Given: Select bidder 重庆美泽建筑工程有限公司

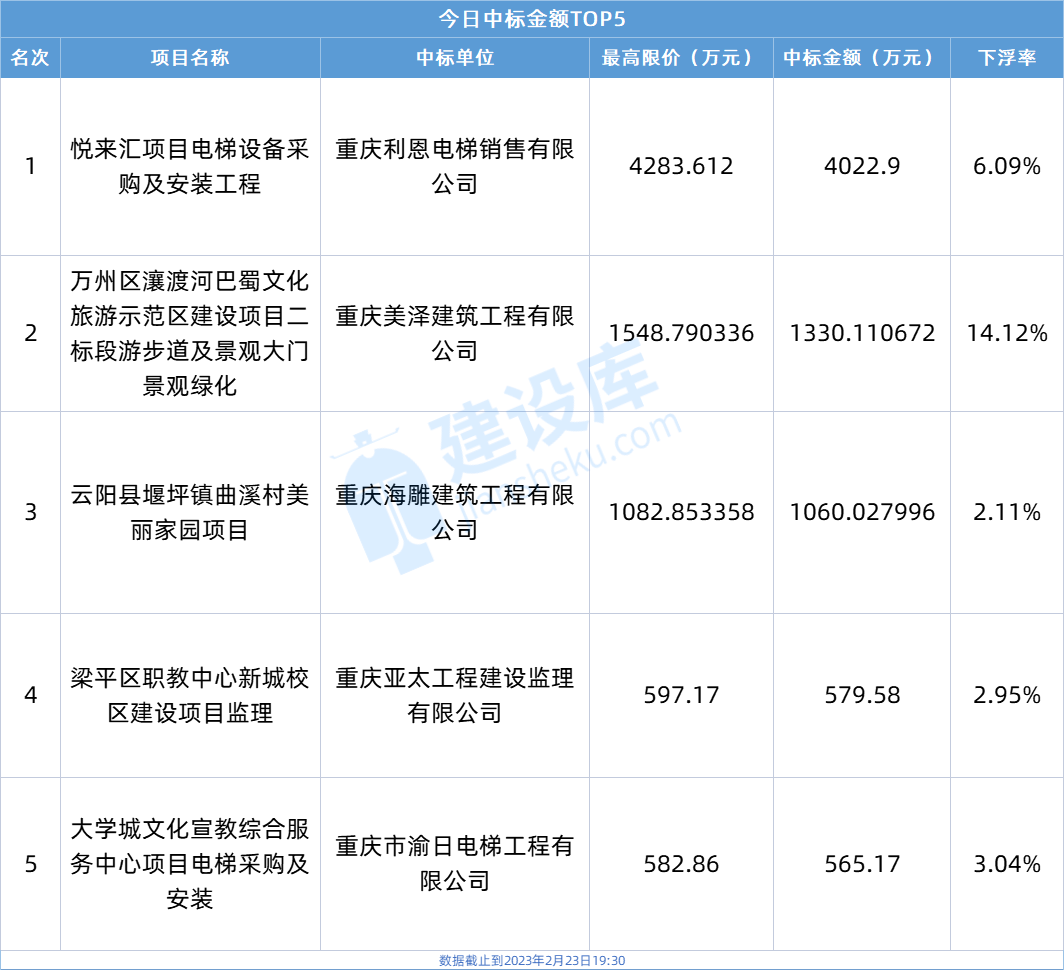Looking at the screenshot, I should [455, 333].
